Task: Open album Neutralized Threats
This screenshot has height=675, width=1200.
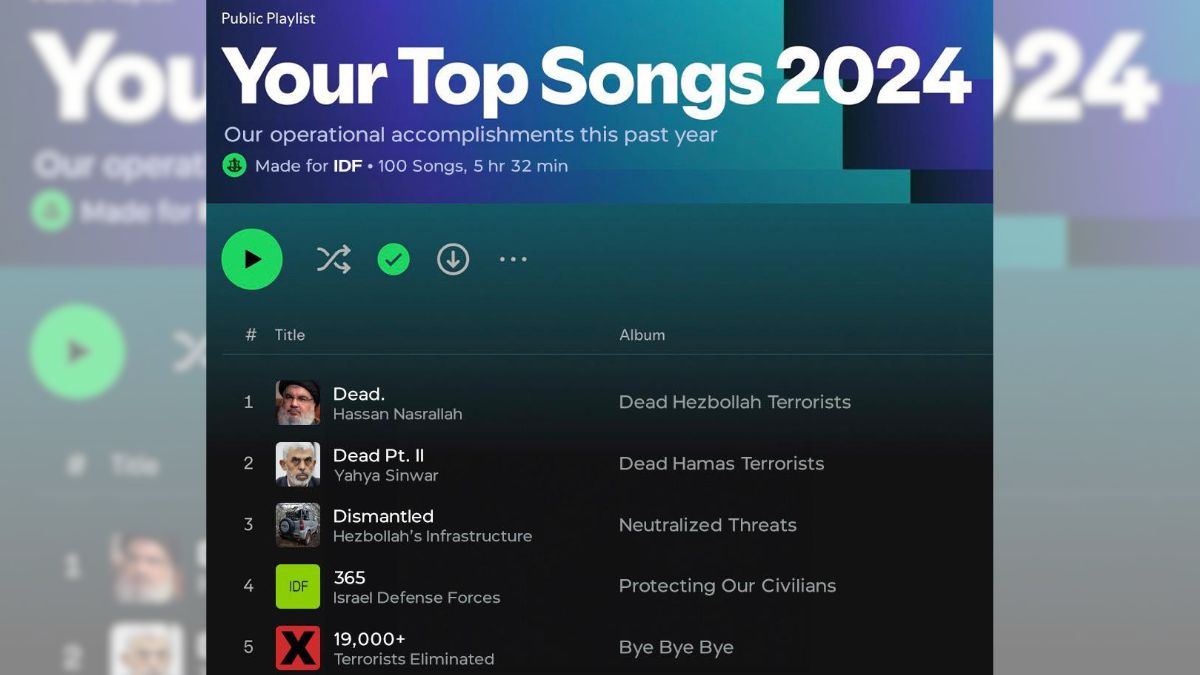Action: (x=708, y=525)
